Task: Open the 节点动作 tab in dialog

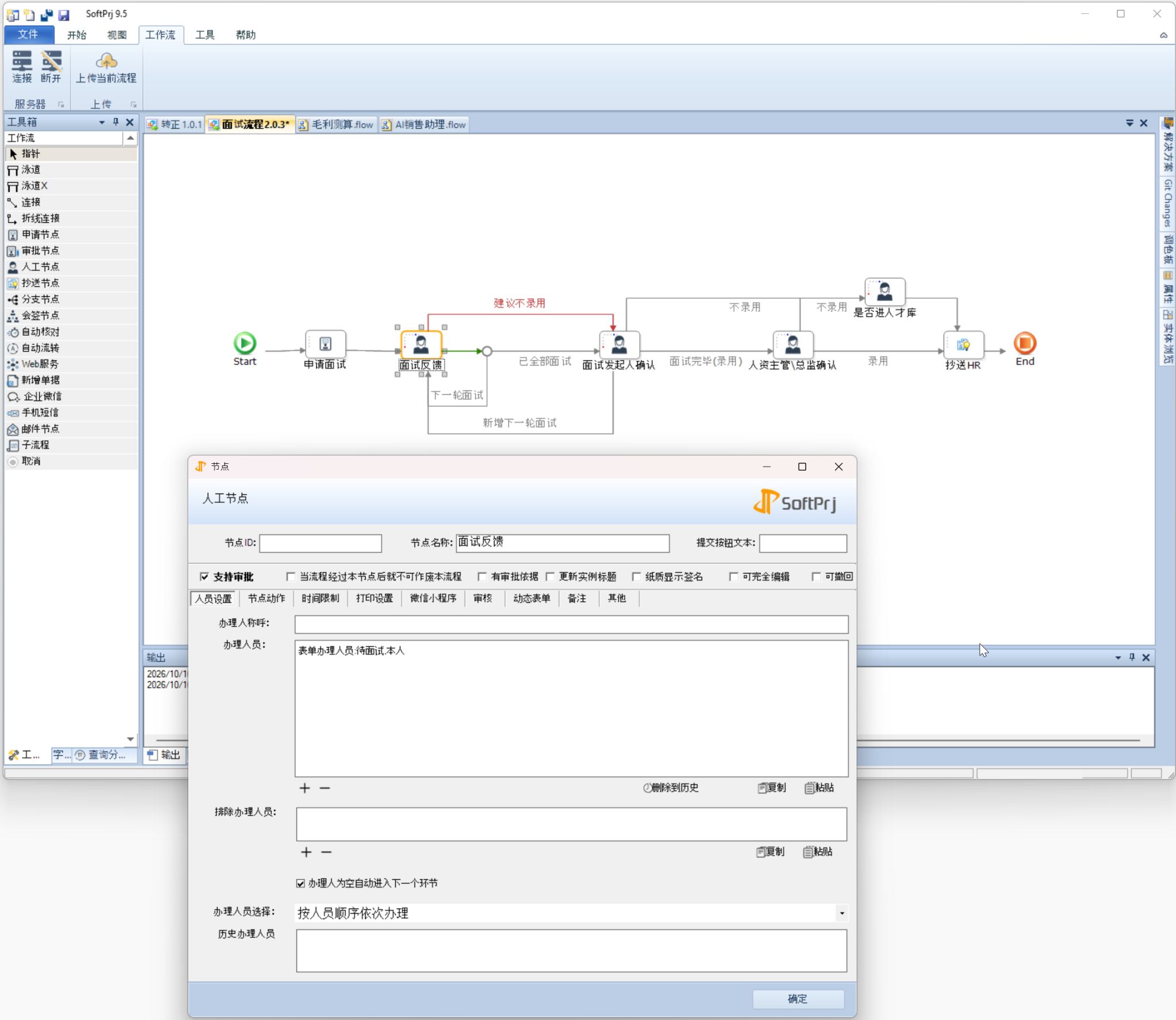Action: [x=266, y=599]
